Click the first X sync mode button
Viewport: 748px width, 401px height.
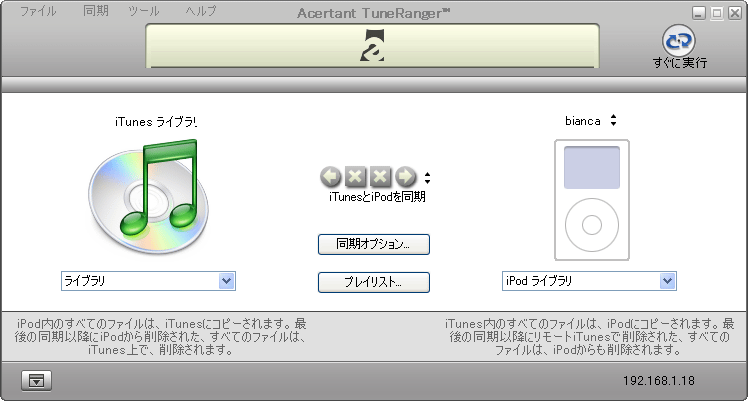(x=355, y=176)
